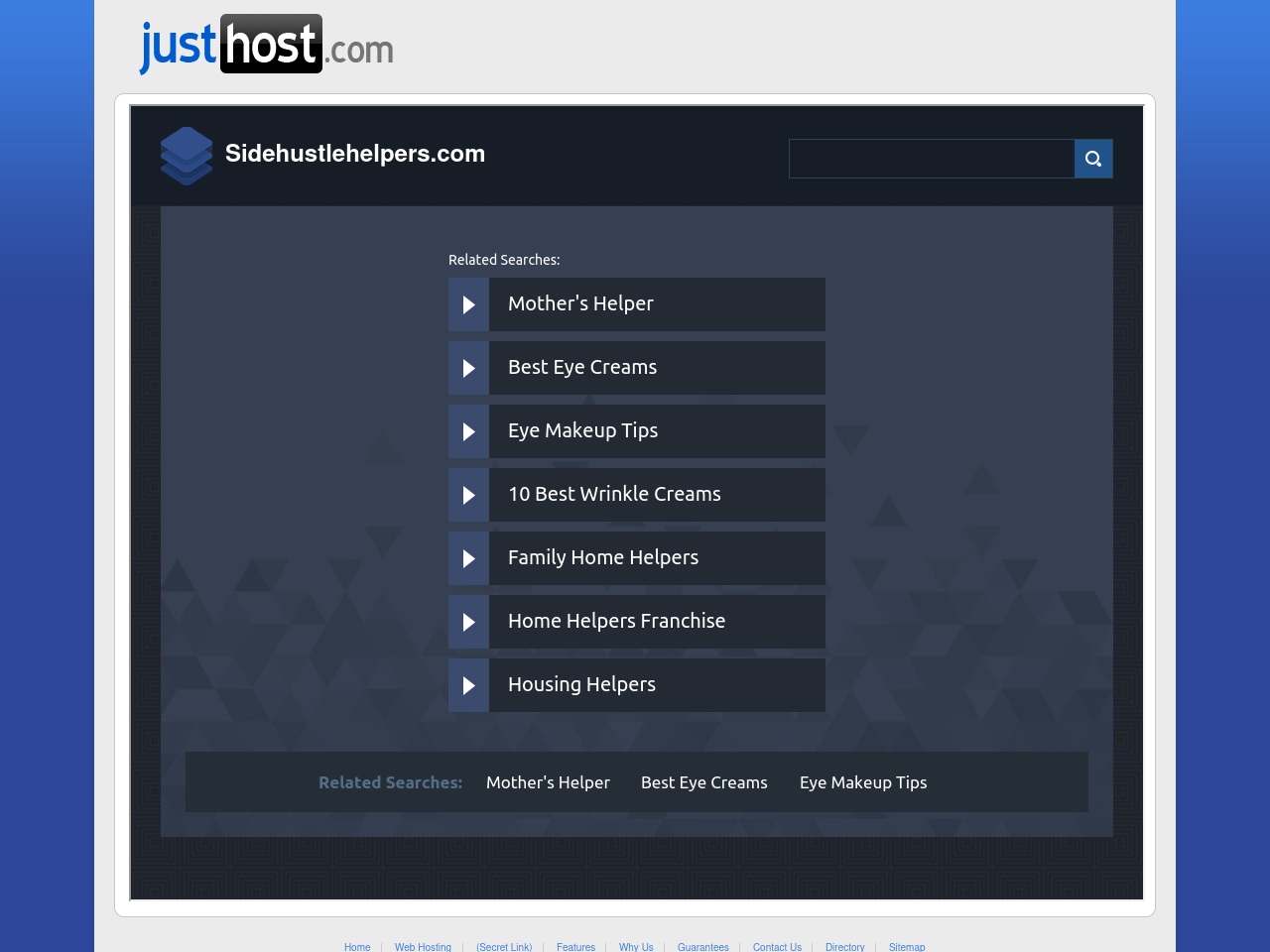This screenshot has width=1270, height=952.
Task: Click the magnifying glass search button
Action: tap(1093, 159)
